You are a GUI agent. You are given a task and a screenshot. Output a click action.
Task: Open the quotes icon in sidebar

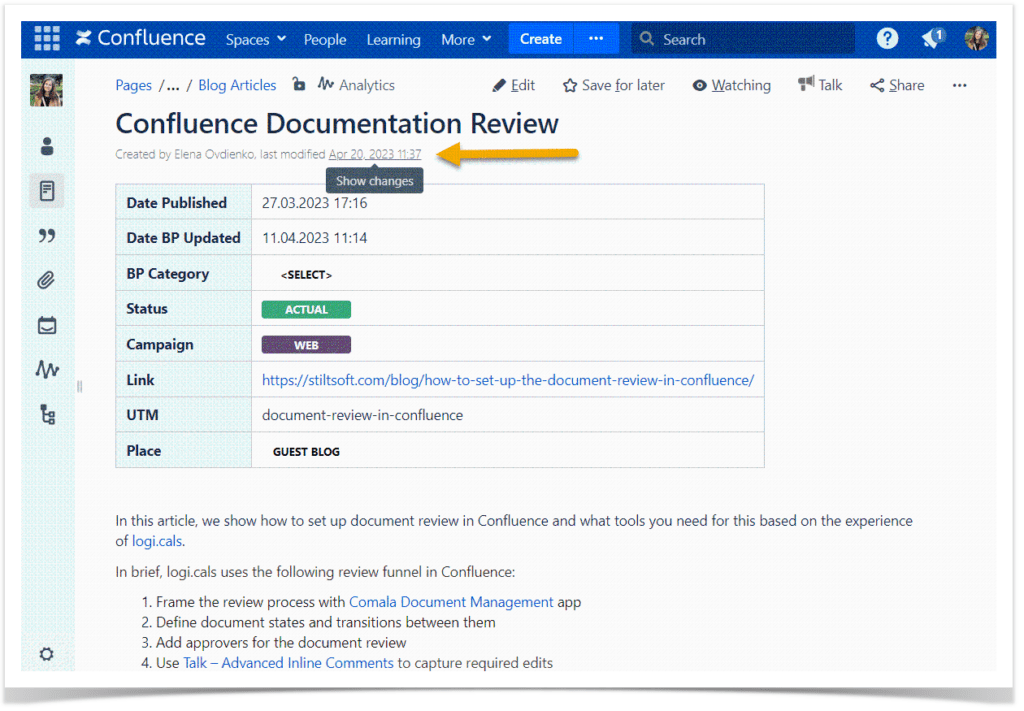click(46, 235)
